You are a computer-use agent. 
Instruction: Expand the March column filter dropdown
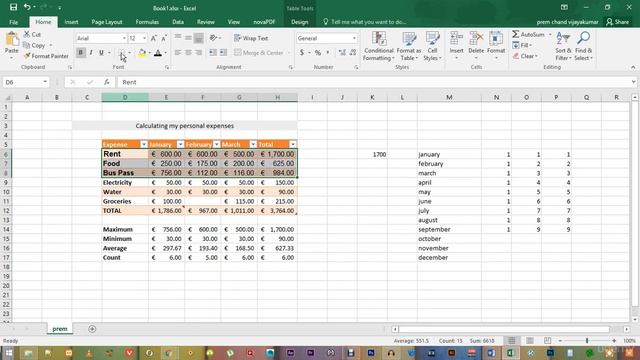click(253, 144)
